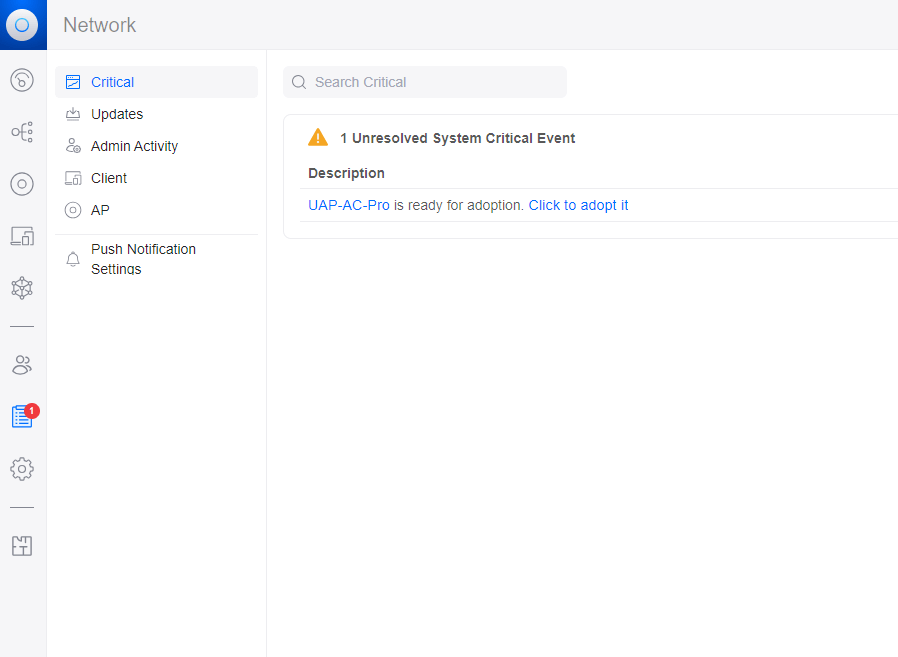Click the UniFi logo in the top-left corner
The image size is (898, 657).
(x=22, y=24)
